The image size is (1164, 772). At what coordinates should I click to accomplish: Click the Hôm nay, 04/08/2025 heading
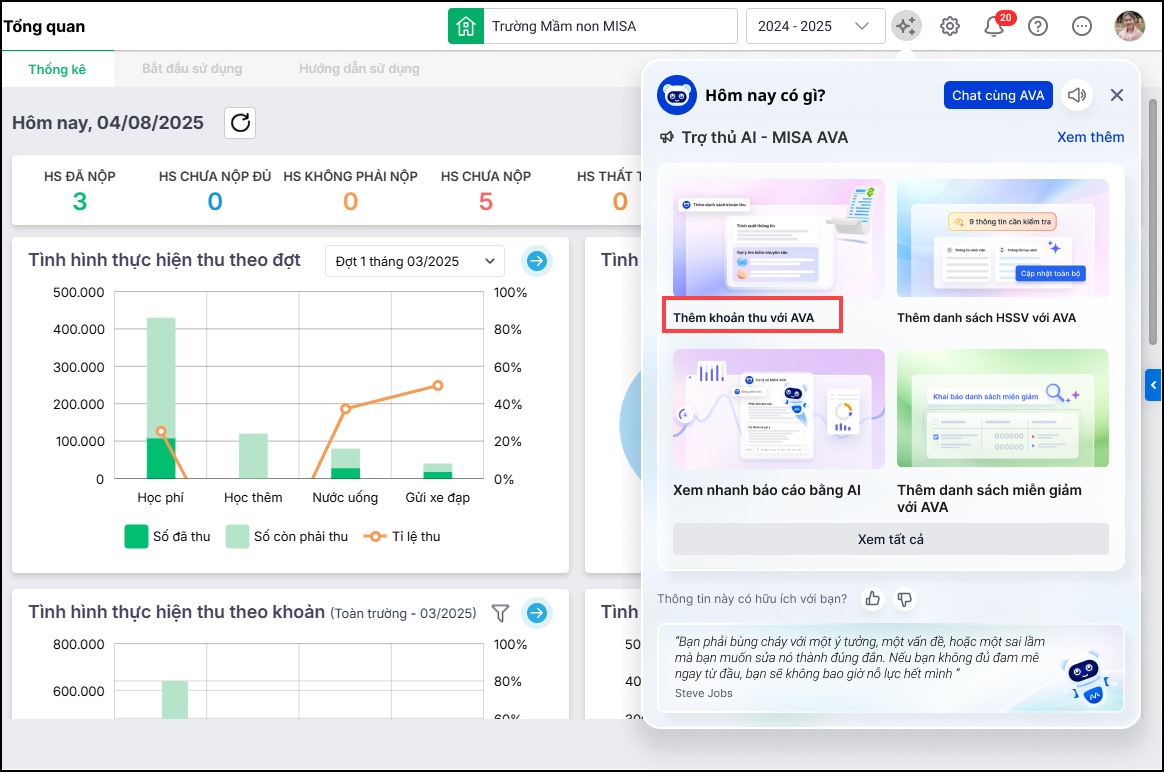pyautogui.click(x=108, y=122)
